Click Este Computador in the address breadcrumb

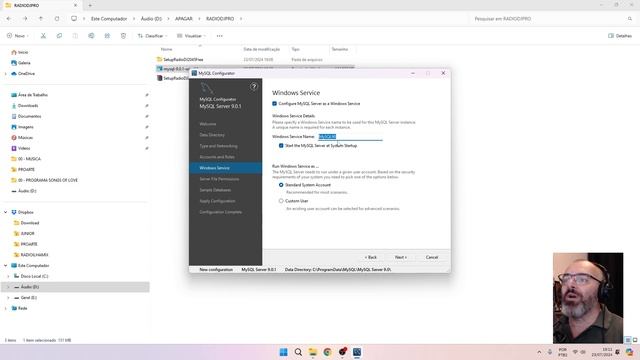[x=109, y=19]
